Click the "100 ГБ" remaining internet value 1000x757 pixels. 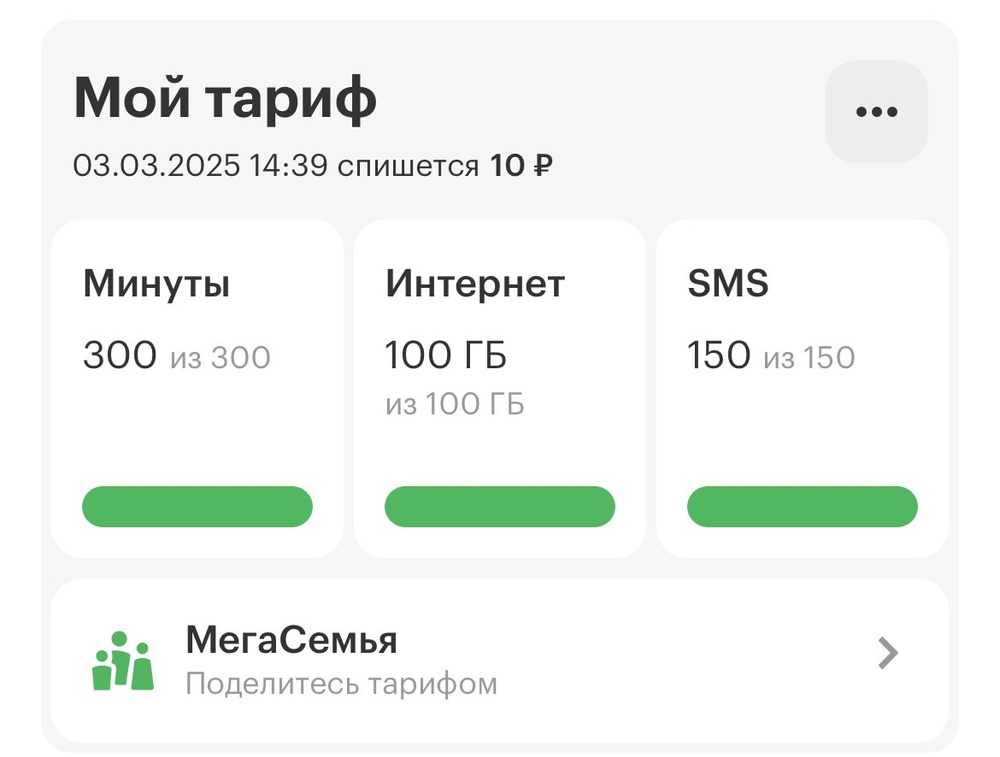click(x=446, y=356)
